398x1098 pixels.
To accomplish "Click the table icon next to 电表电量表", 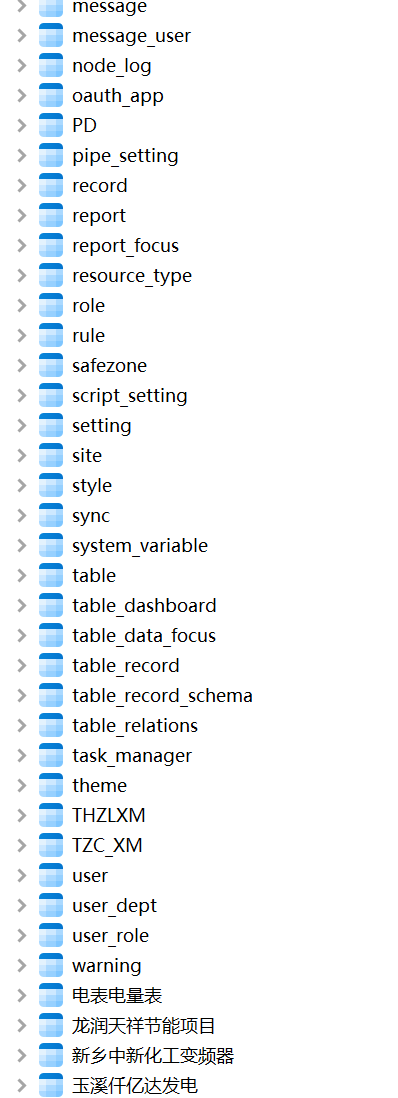I will point(51,996).
